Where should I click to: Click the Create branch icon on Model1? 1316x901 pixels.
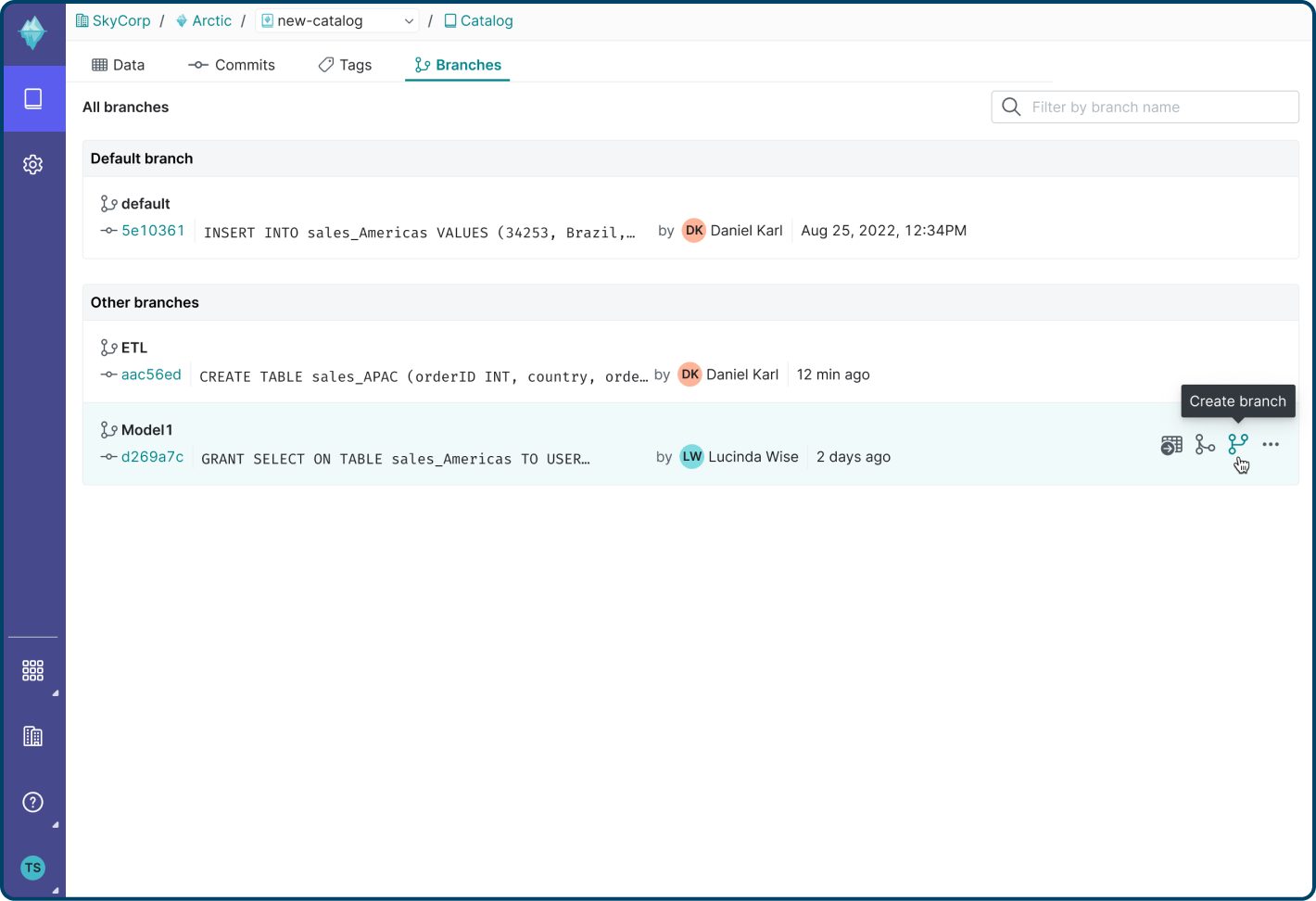point(1238,445)
